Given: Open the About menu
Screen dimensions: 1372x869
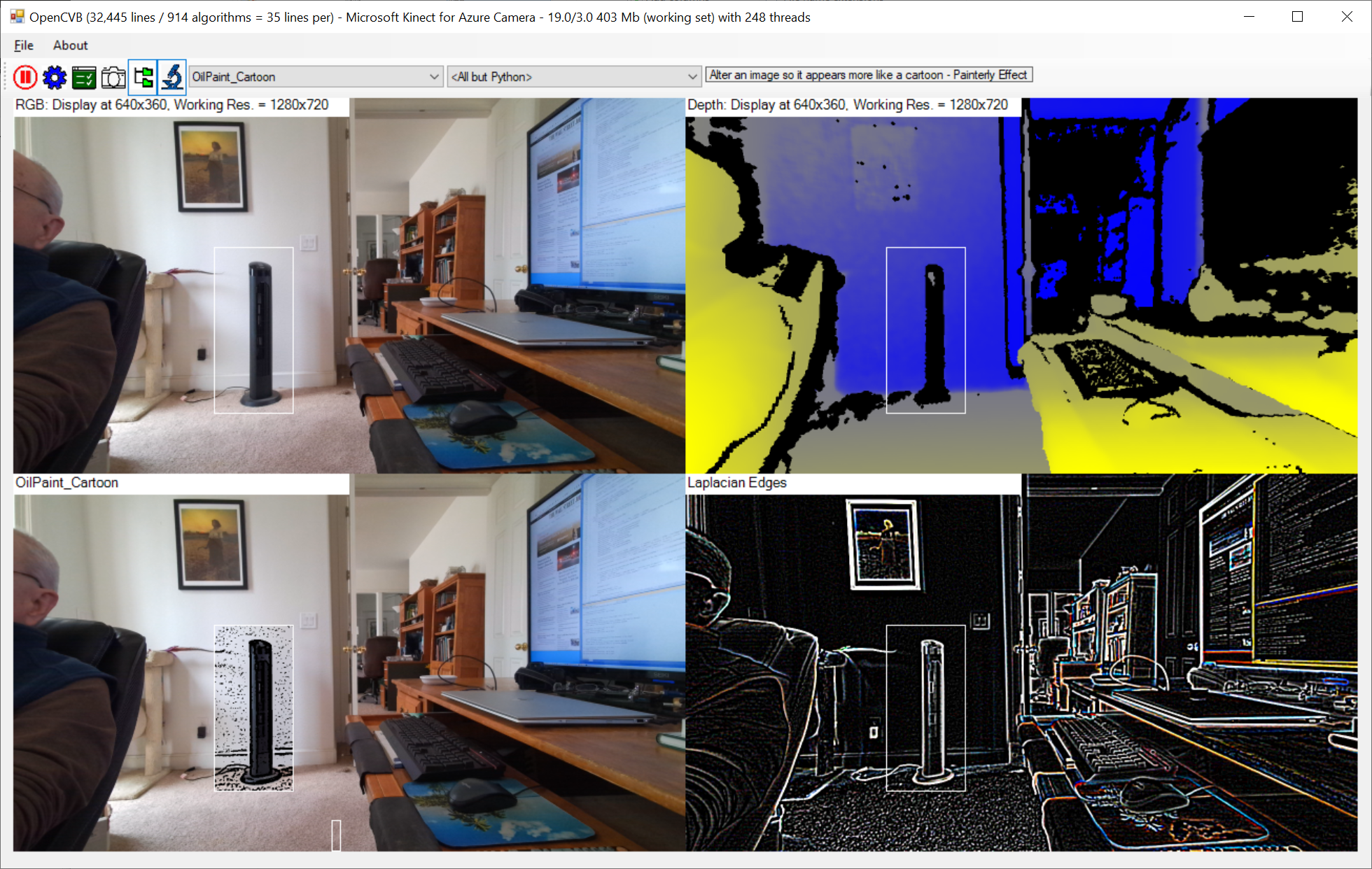Looking at the screenshot, I should point(70,45).
